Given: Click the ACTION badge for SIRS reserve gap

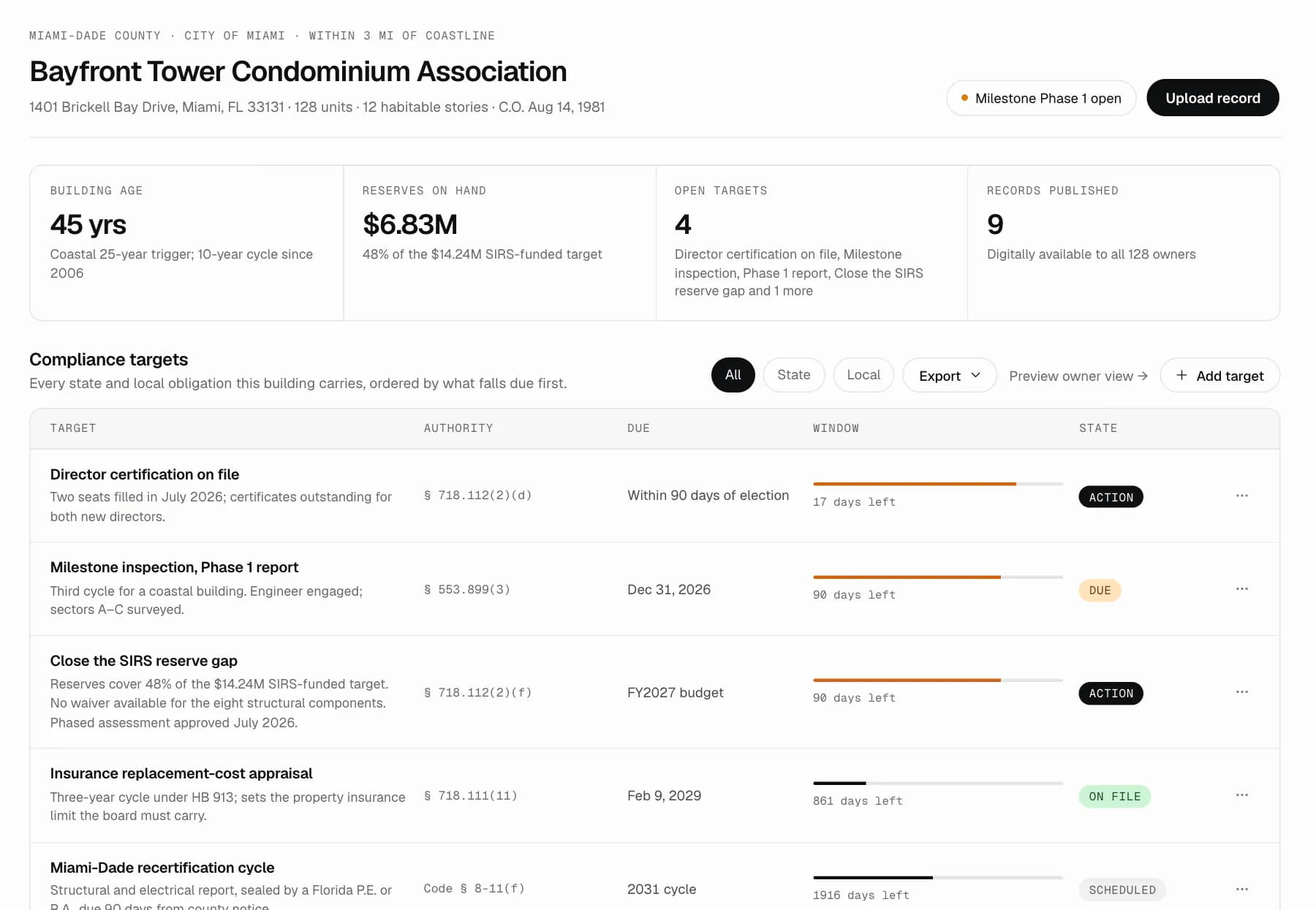Looking at the screenshot, I should click(x=1111, y=693).
